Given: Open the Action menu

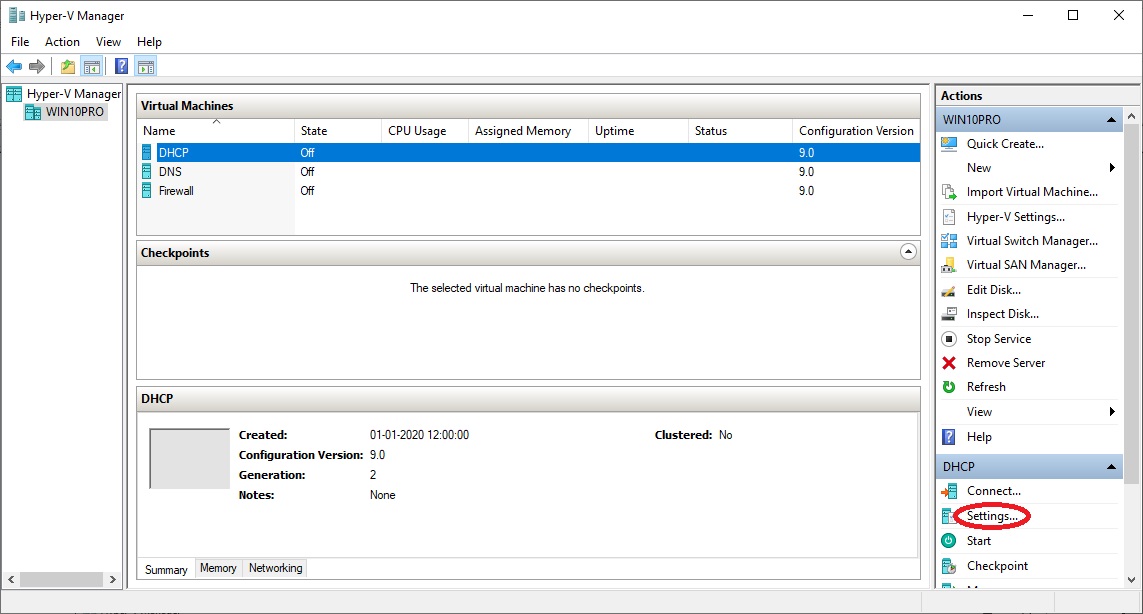Looking at the screenshot, I should coord(62,42).
